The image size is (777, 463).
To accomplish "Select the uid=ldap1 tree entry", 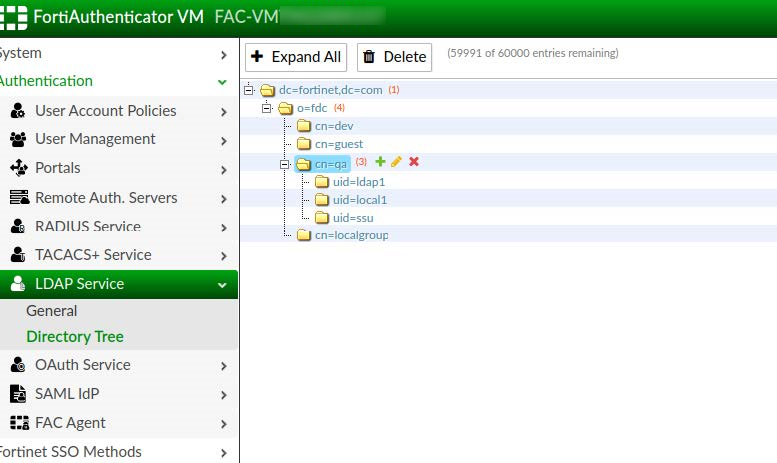I will pyautogui.click(x=359, y=182).
